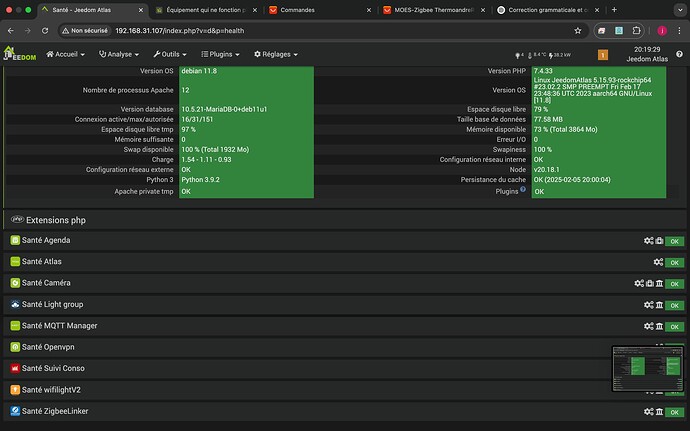Click the medkit icon on Santé Agenda row

pos(659,241)
